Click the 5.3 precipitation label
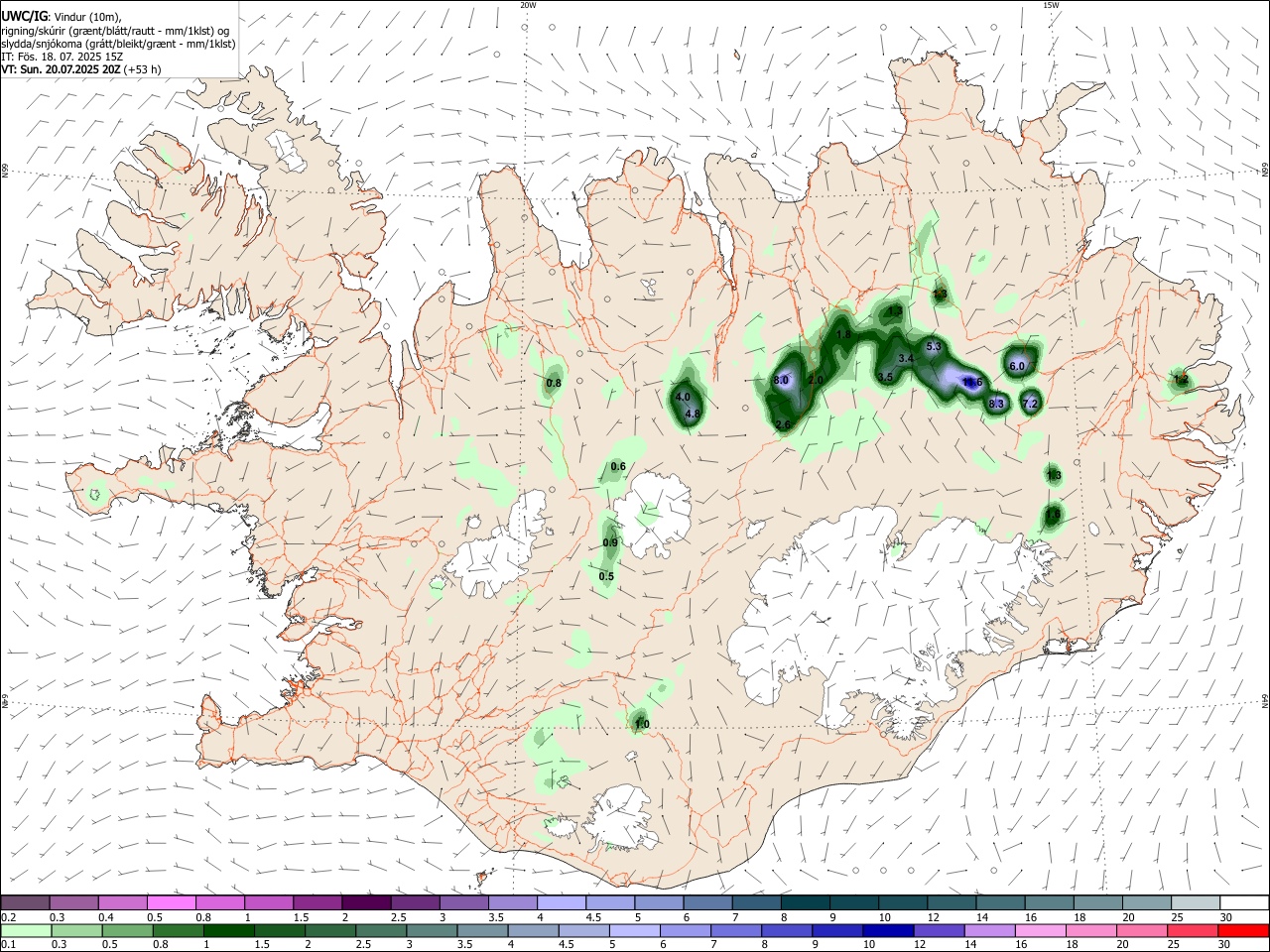Viewport: 1270px width, 952px height. click(x=934, y=346)
